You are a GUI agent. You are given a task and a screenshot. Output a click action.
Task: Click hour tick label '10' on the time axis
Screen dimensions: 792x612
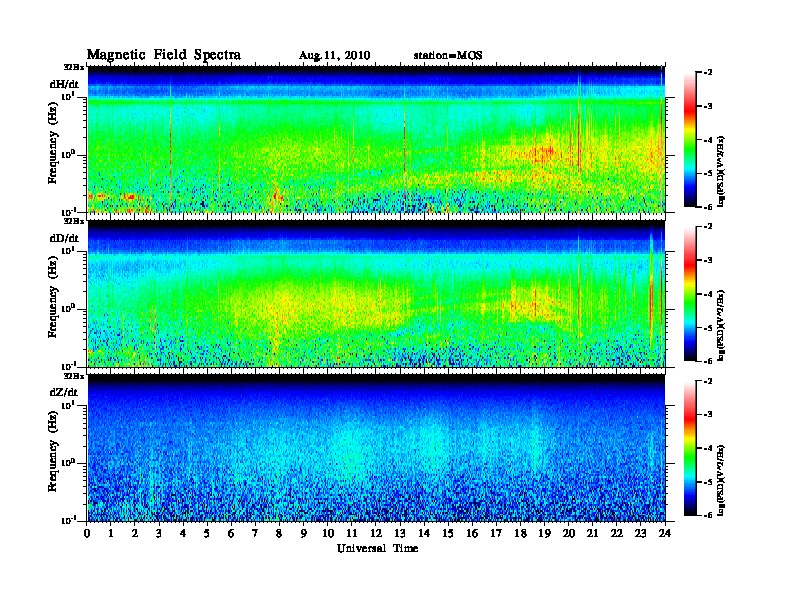pos(328,533)
